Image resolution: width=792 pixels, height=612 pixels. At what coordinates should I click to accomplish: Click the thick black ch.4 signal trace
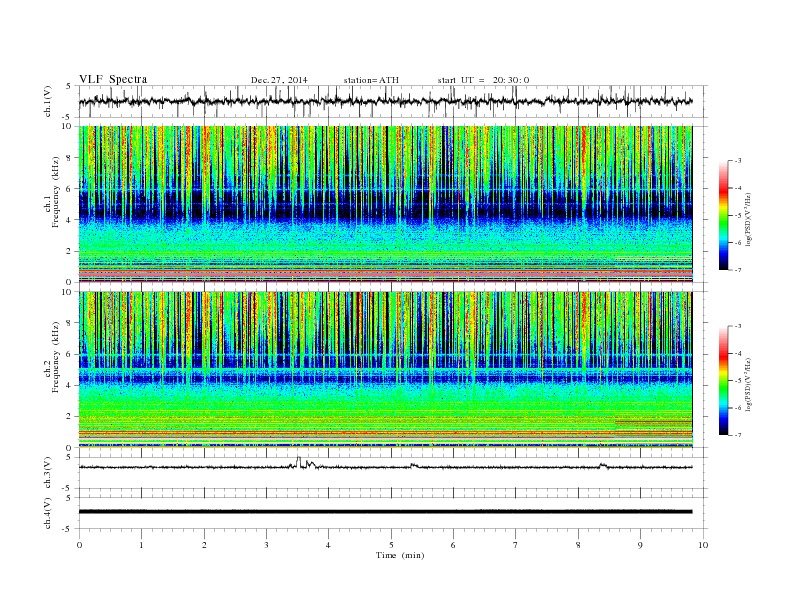[x=385, y=512]
